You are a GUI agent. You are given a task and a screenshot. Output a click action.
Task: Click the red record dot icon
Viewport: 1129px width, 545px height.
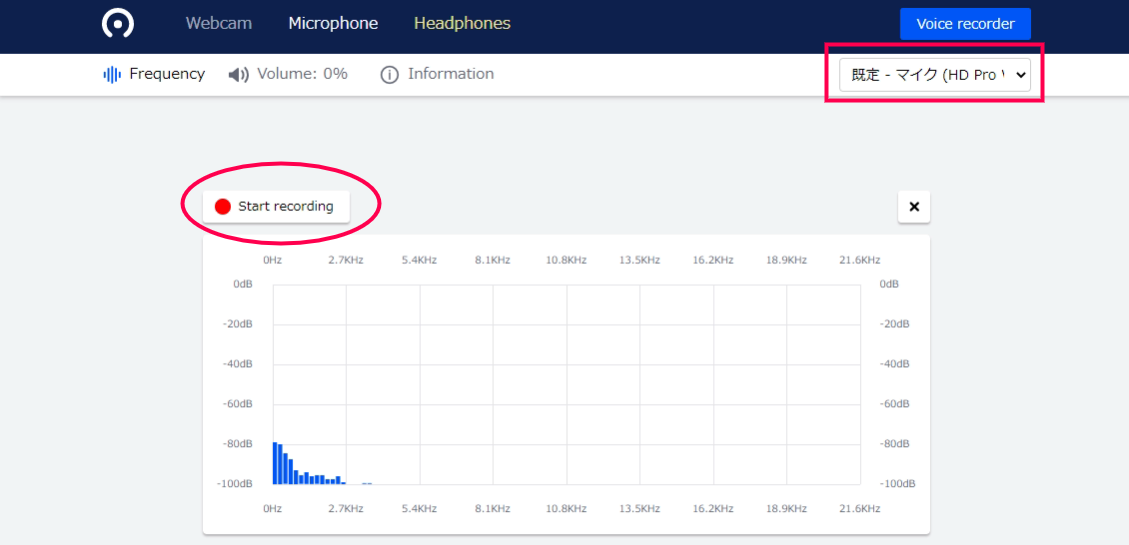pos(222,207)
